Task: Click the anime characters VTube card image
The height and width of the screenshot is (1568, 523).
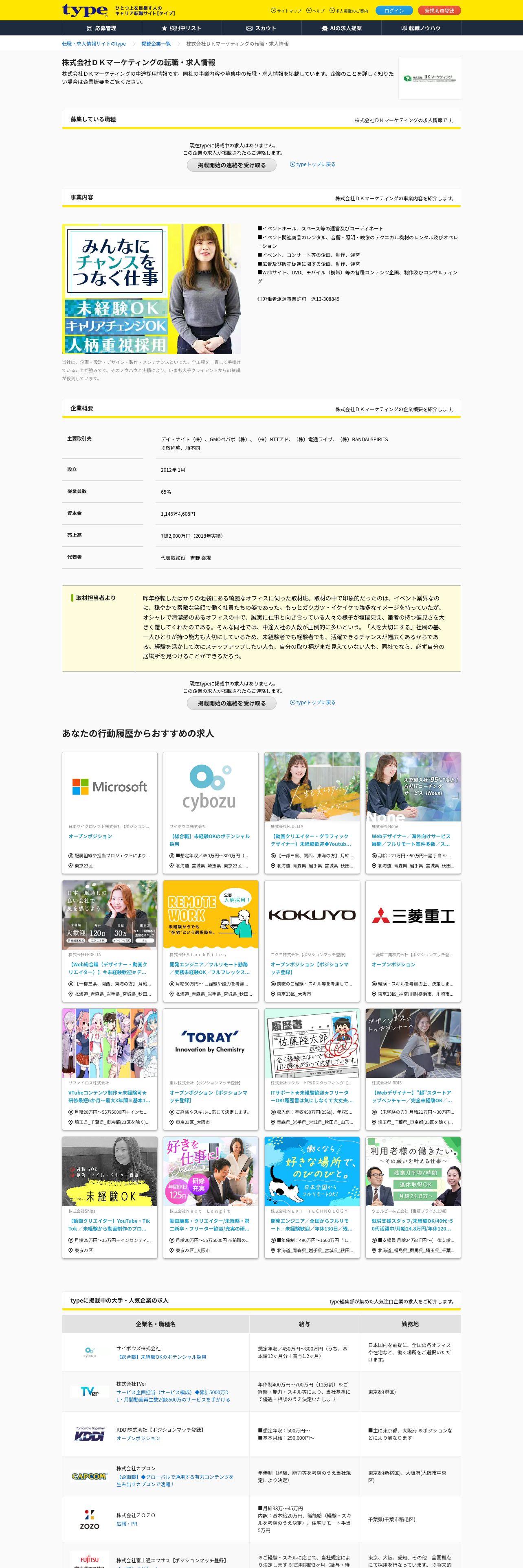Action: pyautogui.click(x=110, y=1043)
